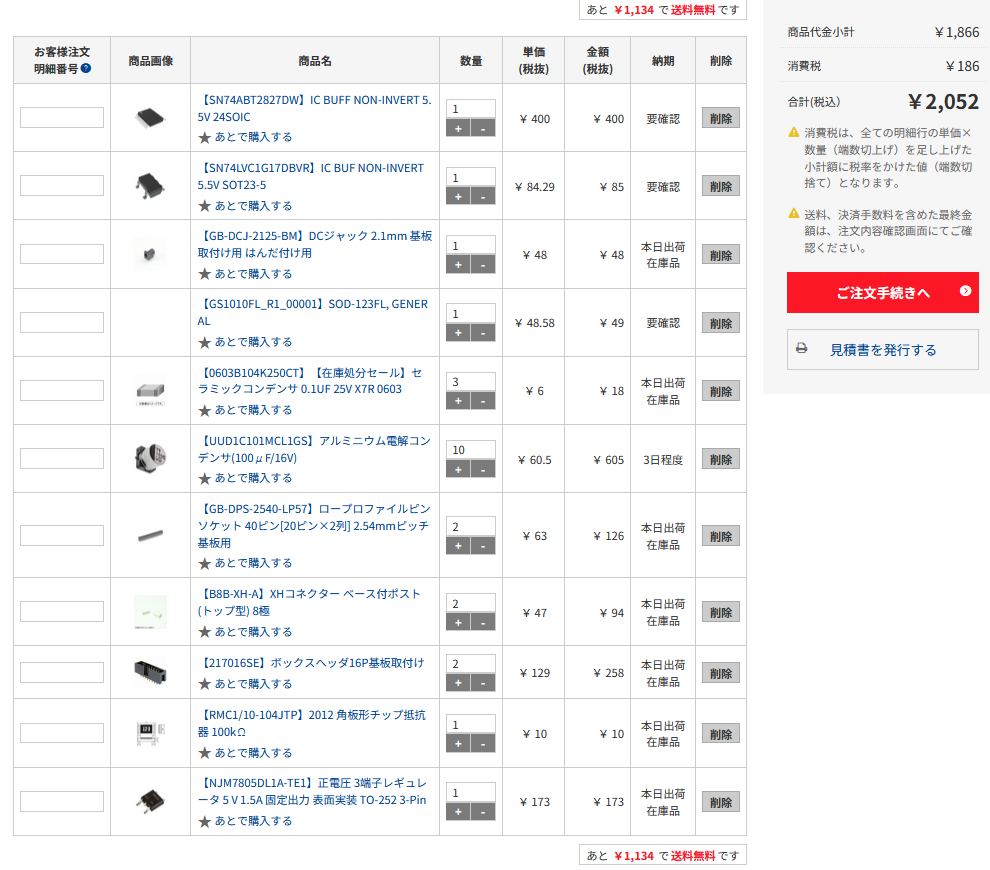
Task: Remove the GS1010FL_R1_00001 item
Action: [720, 323]
